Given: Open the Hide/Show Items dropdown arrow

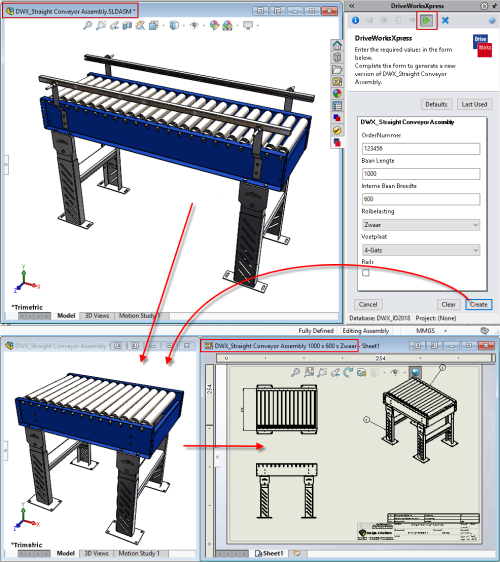Looking at the screenshot, I should tap(204, 25).
